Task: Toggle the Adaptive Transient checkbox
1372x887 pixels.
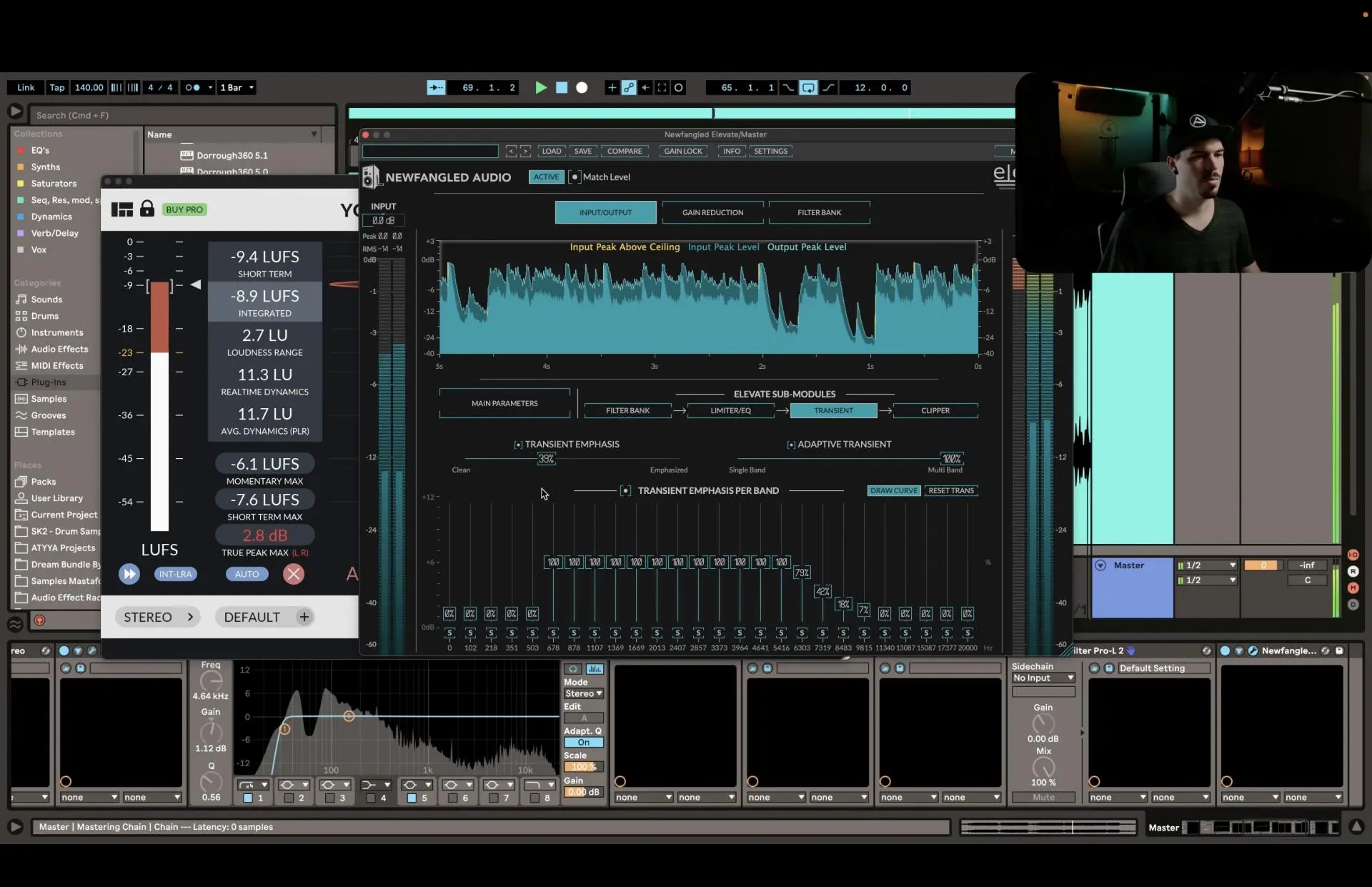Action: pyautogui.click(x=791, y=445)
